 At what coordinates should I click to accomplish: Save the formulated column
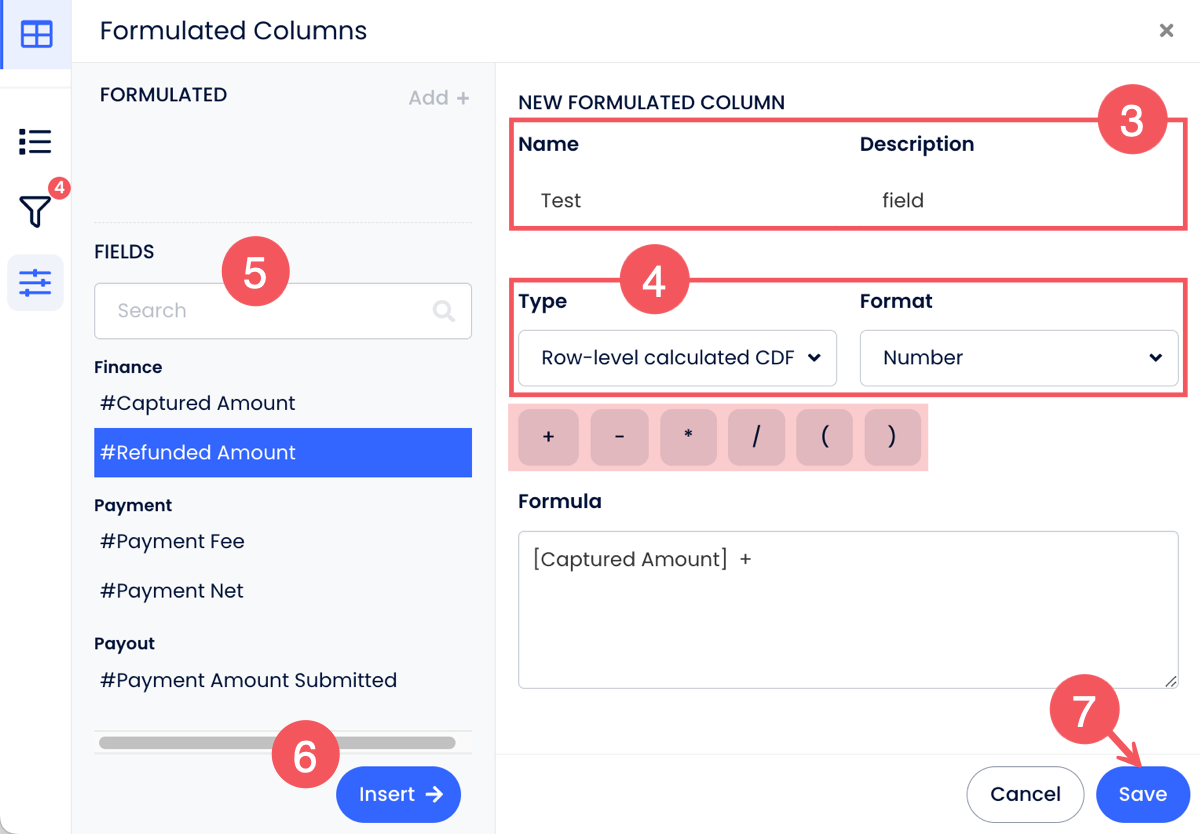1142,794
